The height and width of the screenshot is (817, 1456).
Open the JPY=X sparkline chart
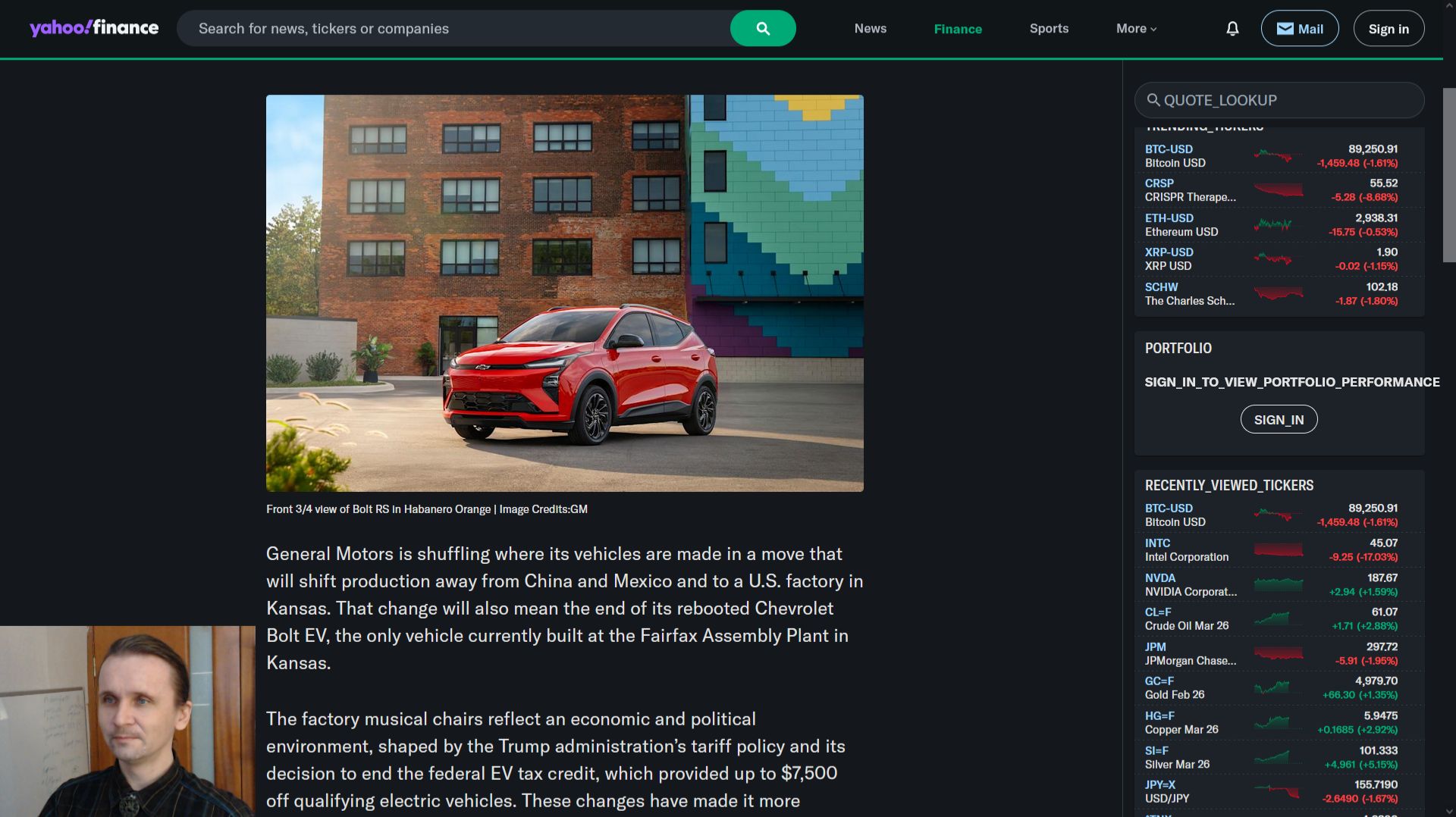click(1277, 792)
